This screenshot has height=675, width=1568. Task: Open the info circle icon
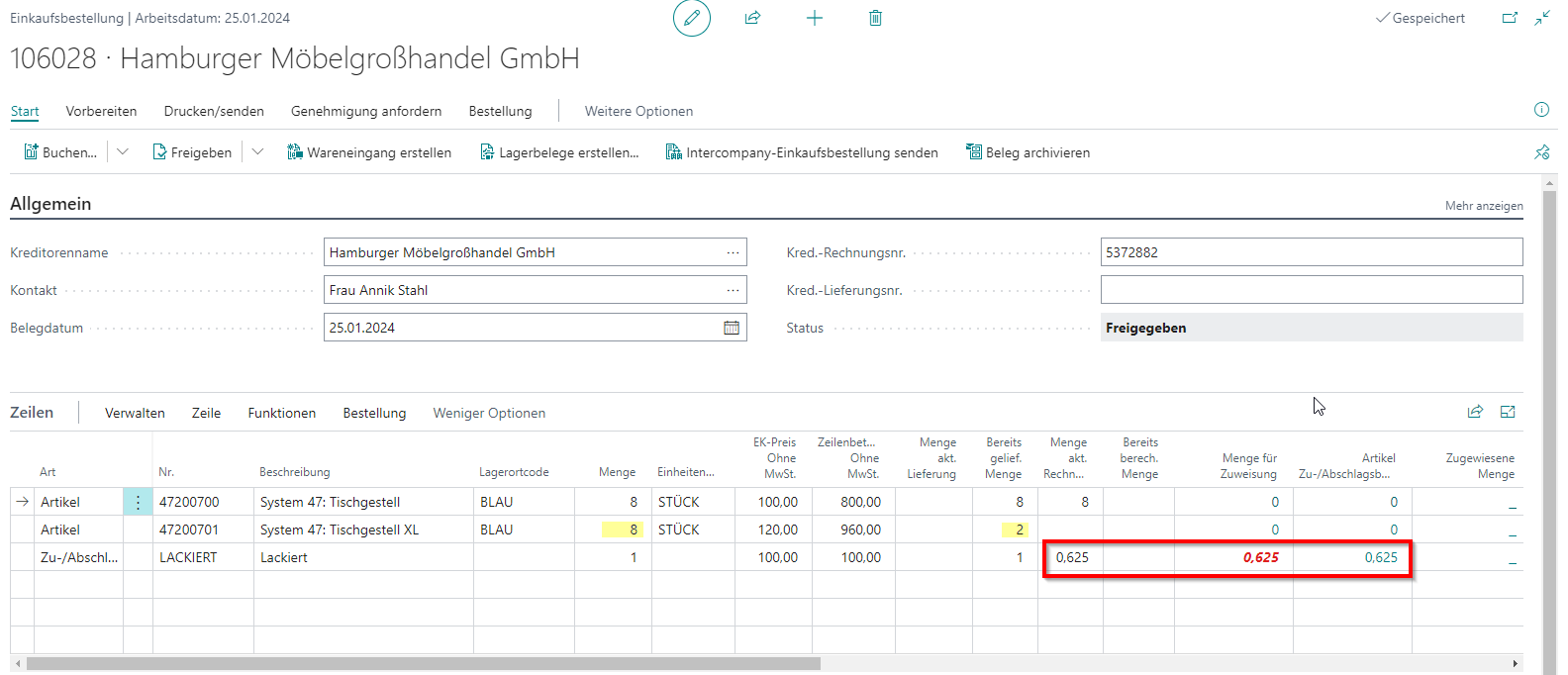(1541, 110)
